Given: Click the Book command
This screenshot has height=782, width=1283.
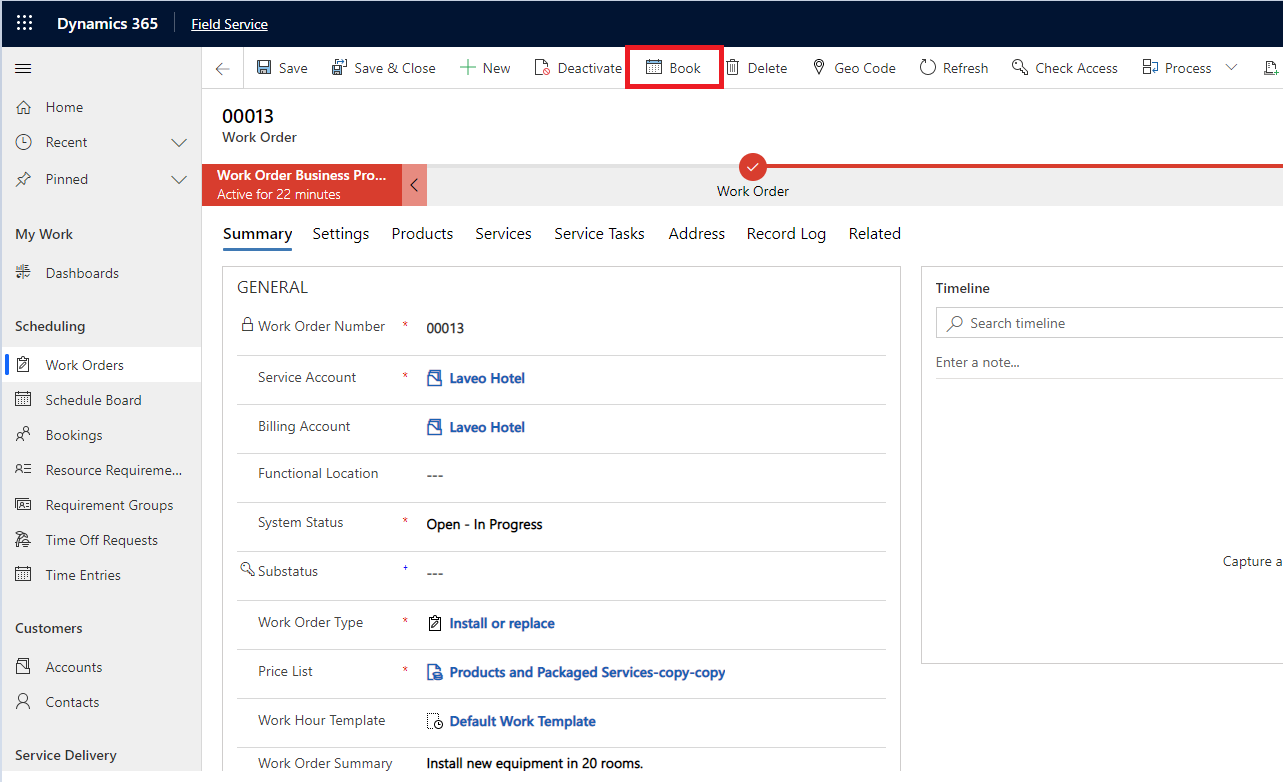Looking at the screenshot, I should [674, 68].
